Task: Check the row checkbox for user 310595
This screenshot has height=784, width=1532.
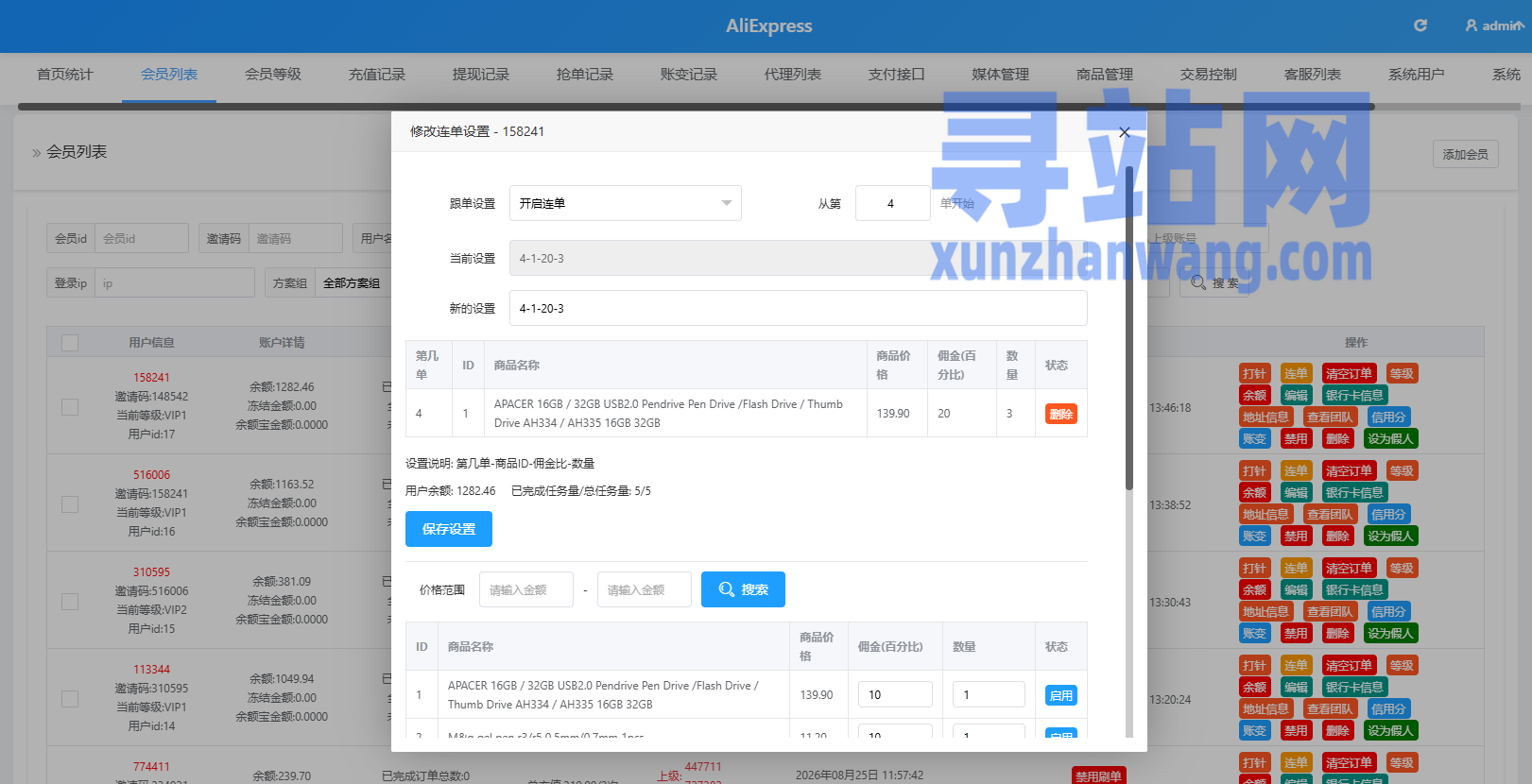Action: coord(70,602)
